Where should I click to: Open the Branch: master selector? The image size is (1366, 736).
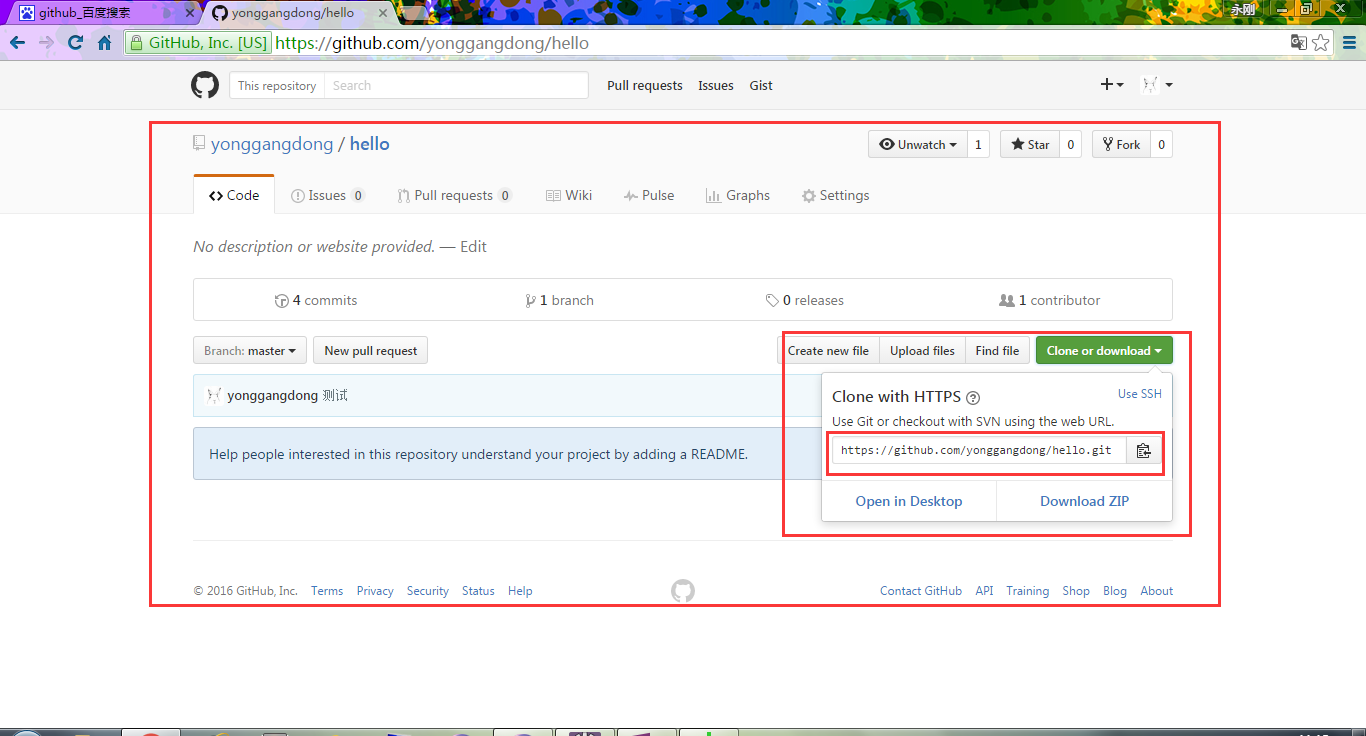tap(250, 351)
